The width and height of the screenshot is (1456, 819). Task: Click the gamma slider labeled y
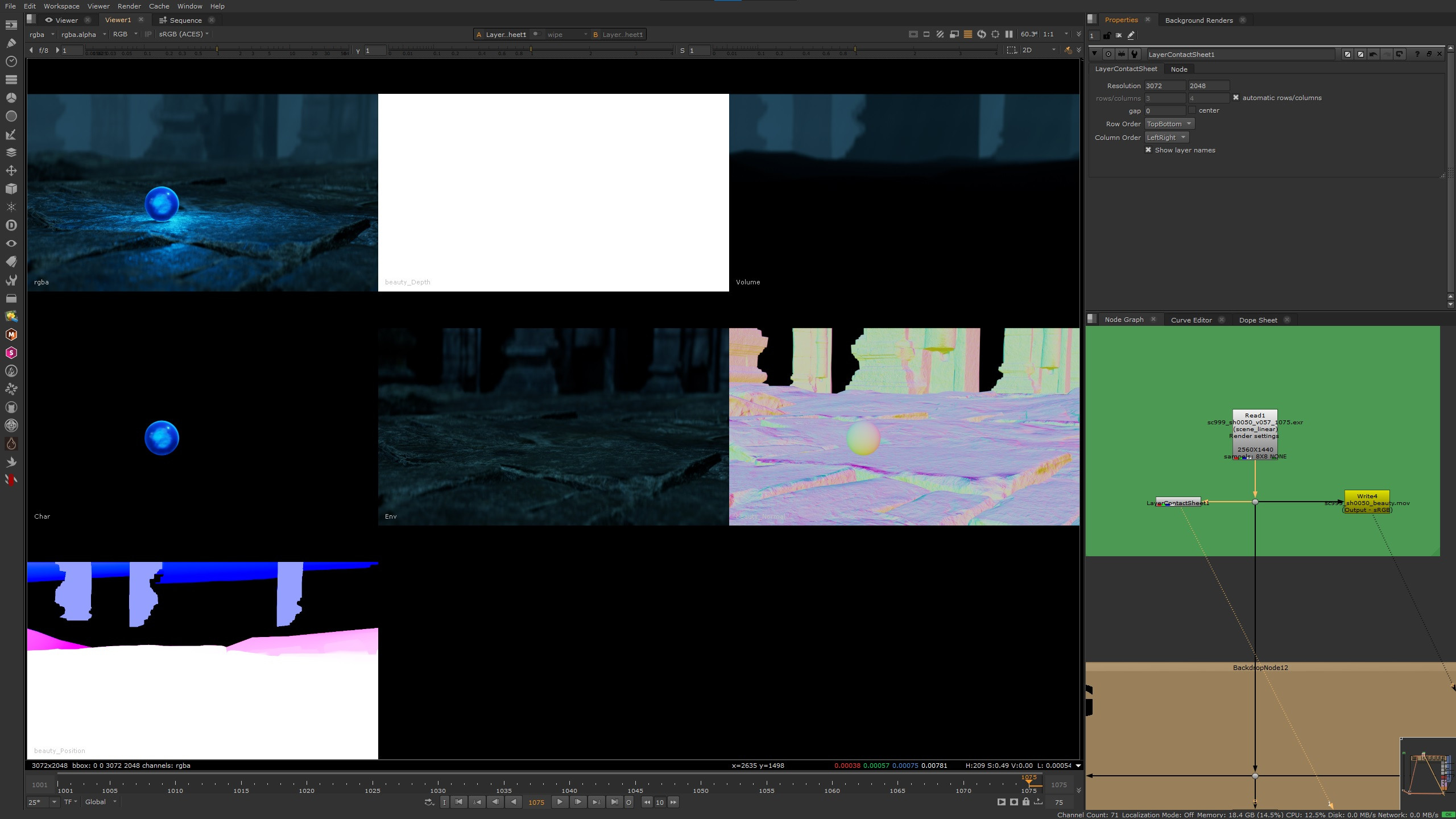tap(531, 51)
